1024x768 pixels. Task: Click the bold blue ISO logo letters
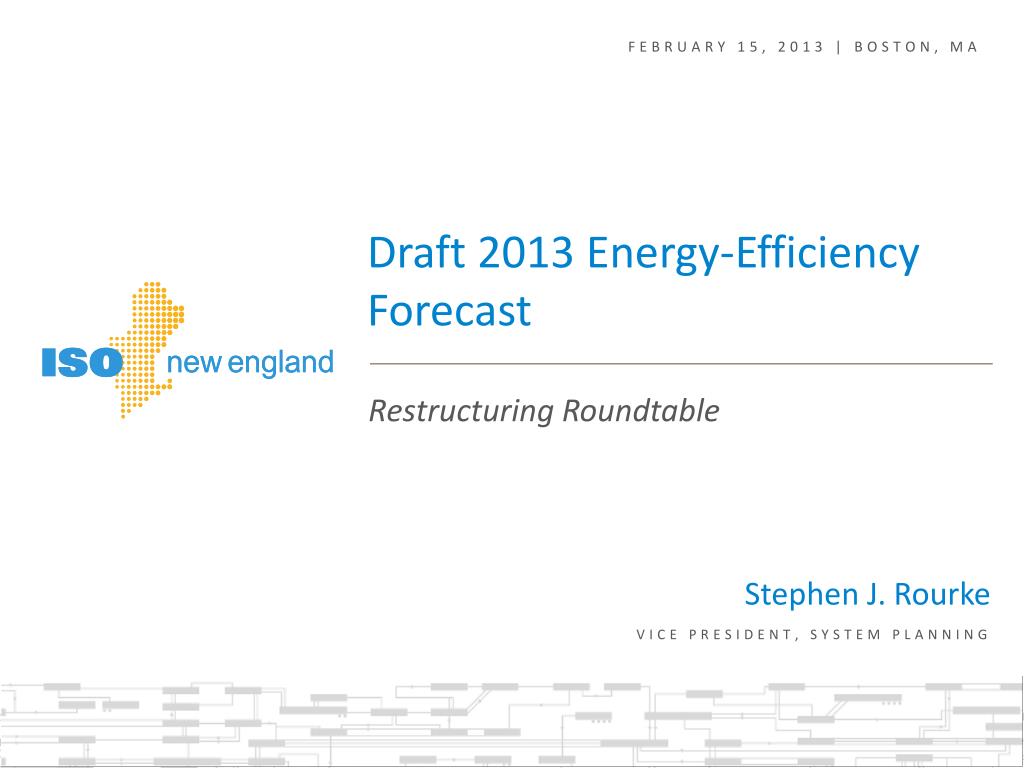pos(82,362)
